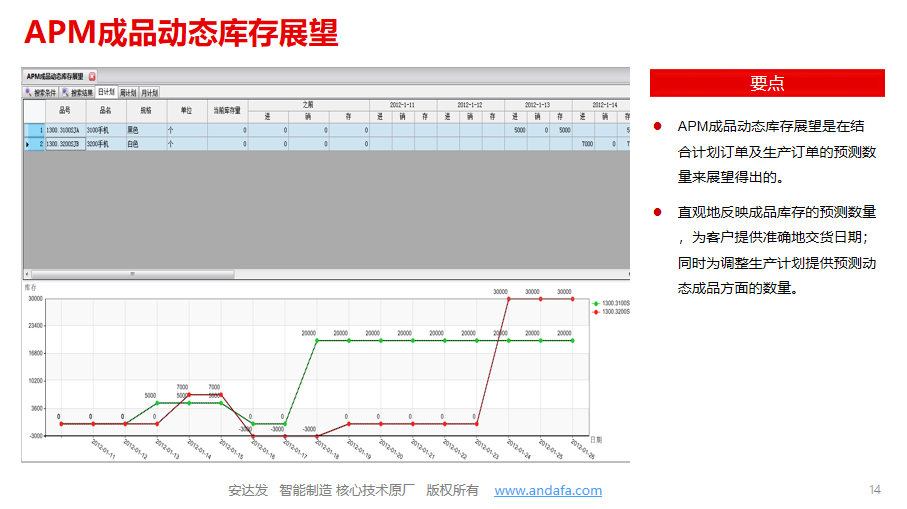Open the www.andafa.com link
This screenshot has height=509, width=907.
[548, 490]
